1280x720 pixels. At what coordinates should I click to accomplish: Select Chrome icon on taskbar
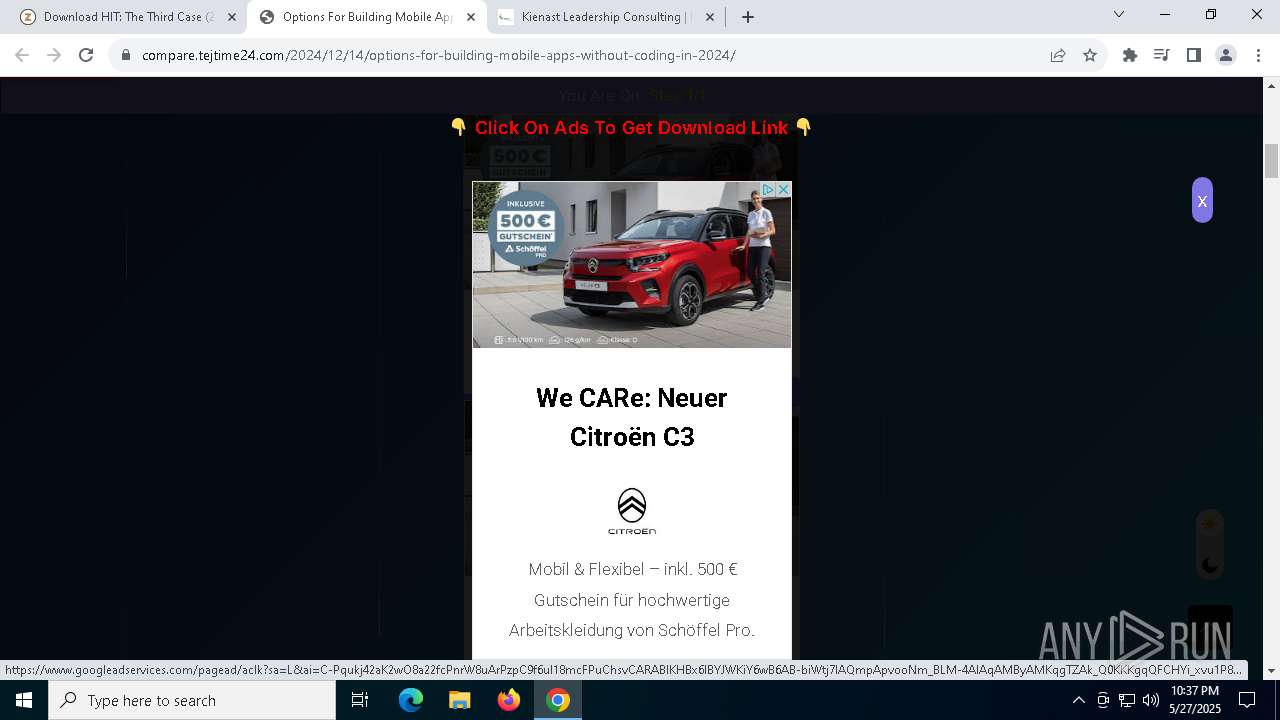558,700
